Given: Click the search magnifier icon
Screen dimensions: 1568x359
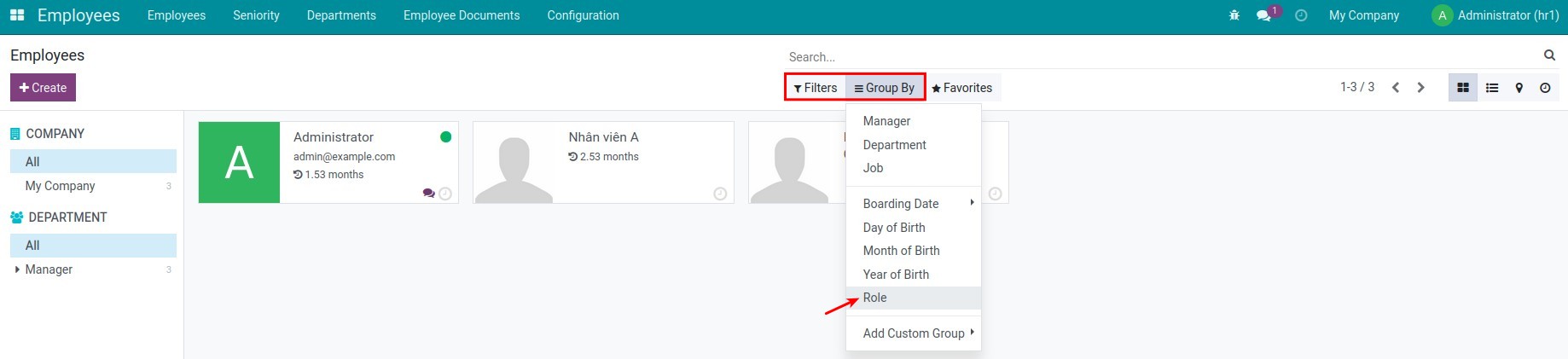Looking at the screenshot, I should click(x=1549, y=55).
